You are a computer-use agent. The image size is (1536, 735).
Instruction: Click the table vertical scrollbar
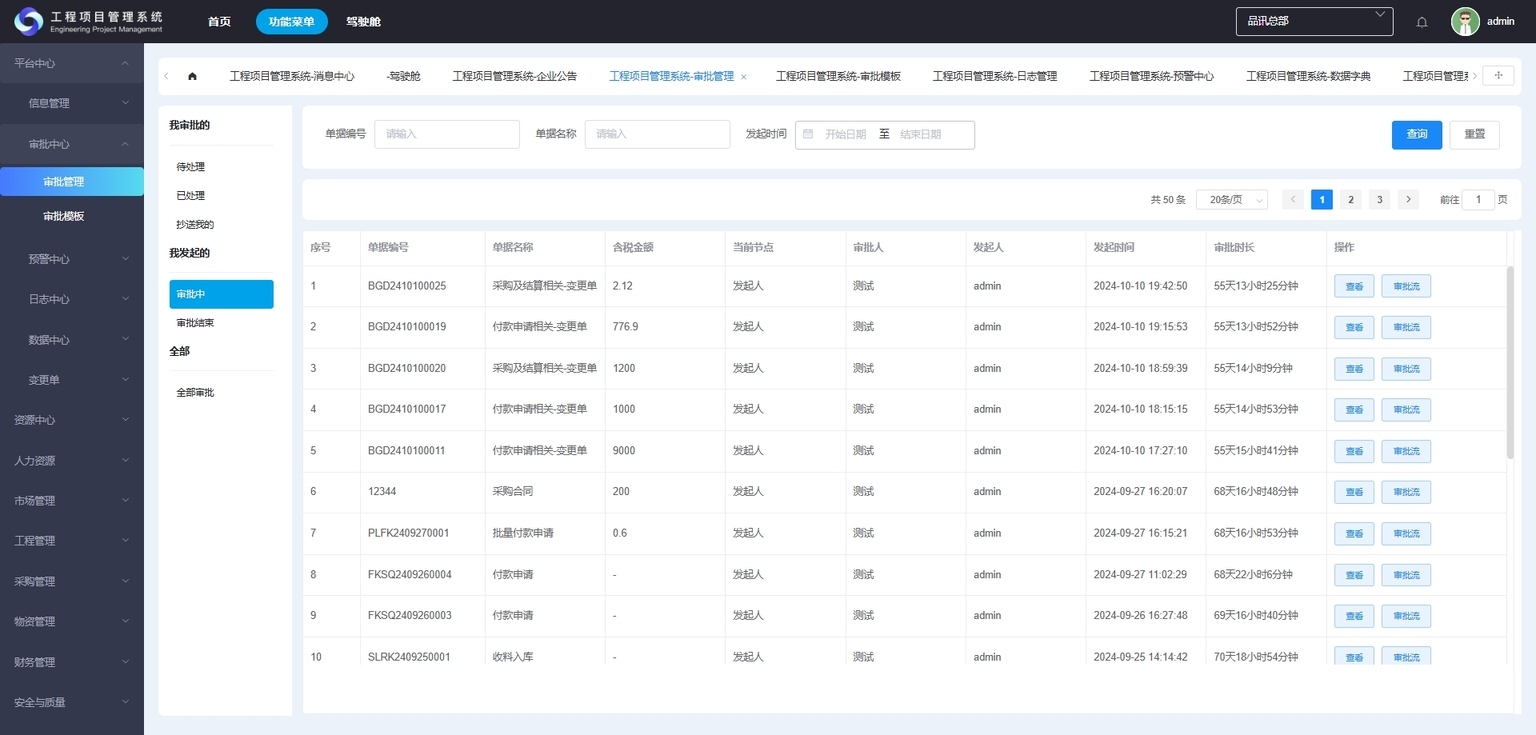(1510, 360)
